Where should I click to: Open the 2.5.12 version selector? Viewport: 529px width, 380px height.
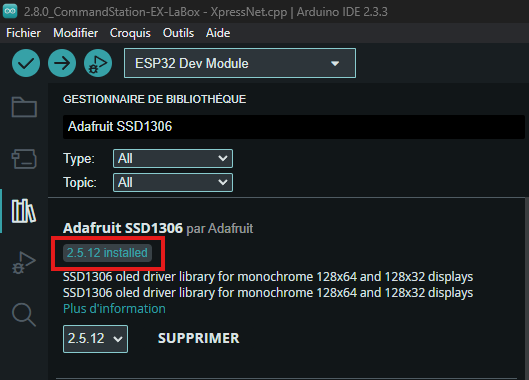coord(95,338)
